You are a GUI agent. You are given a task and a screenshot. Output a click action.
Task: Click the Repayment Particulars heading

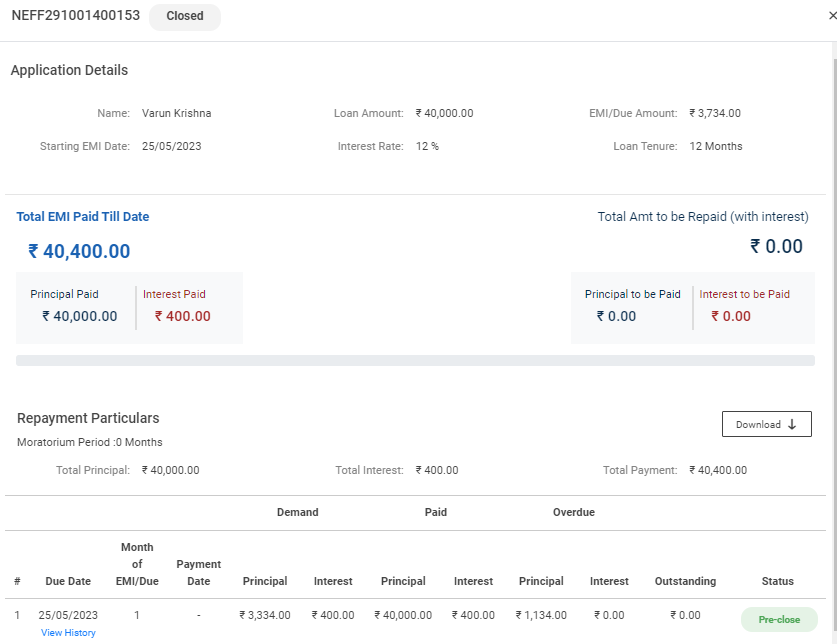[x=88, y=418]
